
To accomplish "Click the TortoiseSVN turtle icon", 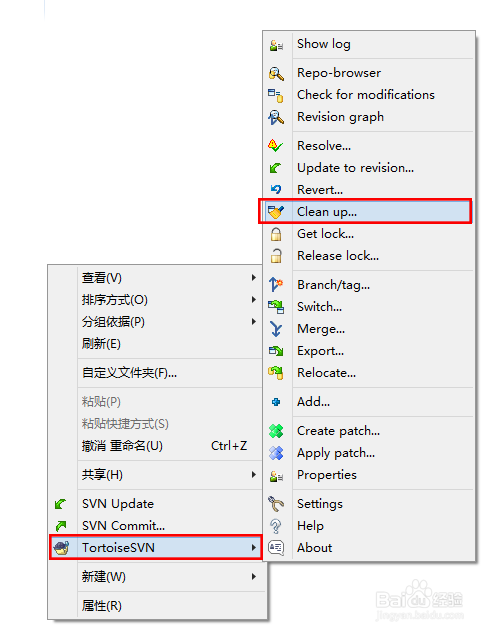I will click(x=61, y=548).
